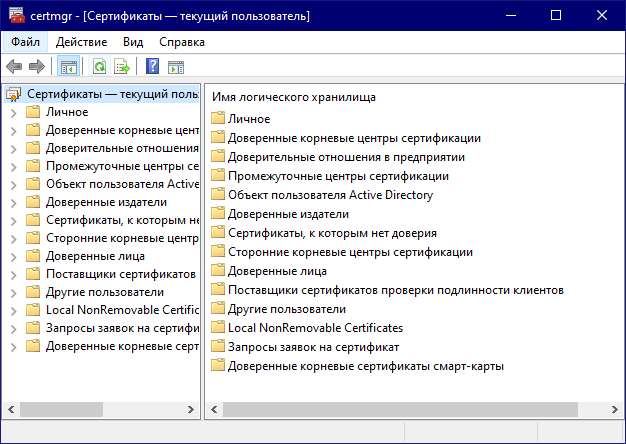Click the Личное folder icon in right pane

[218, 118]
